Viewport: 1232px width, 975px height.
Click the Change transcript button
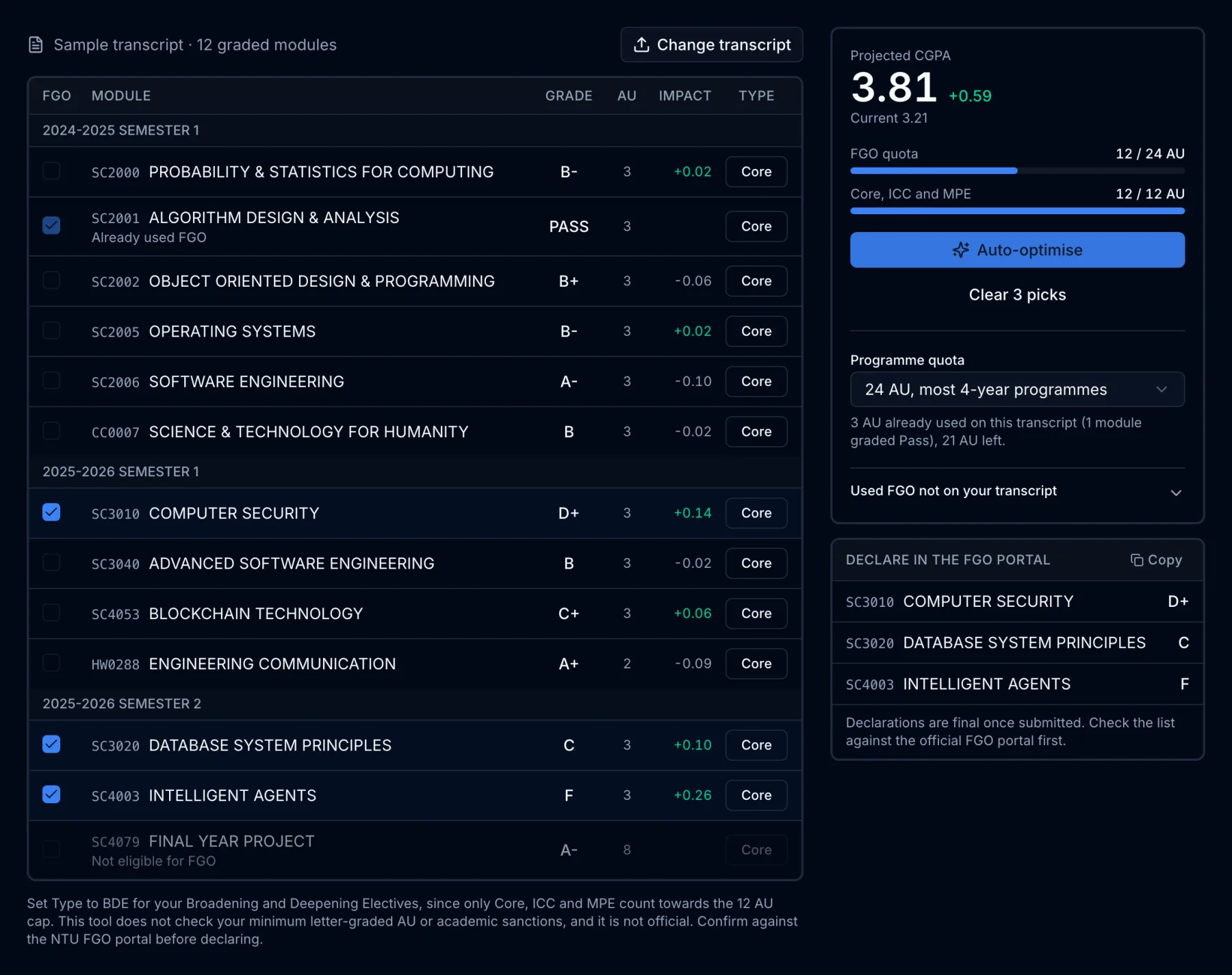pyautogui.click(x=712, y=45)
